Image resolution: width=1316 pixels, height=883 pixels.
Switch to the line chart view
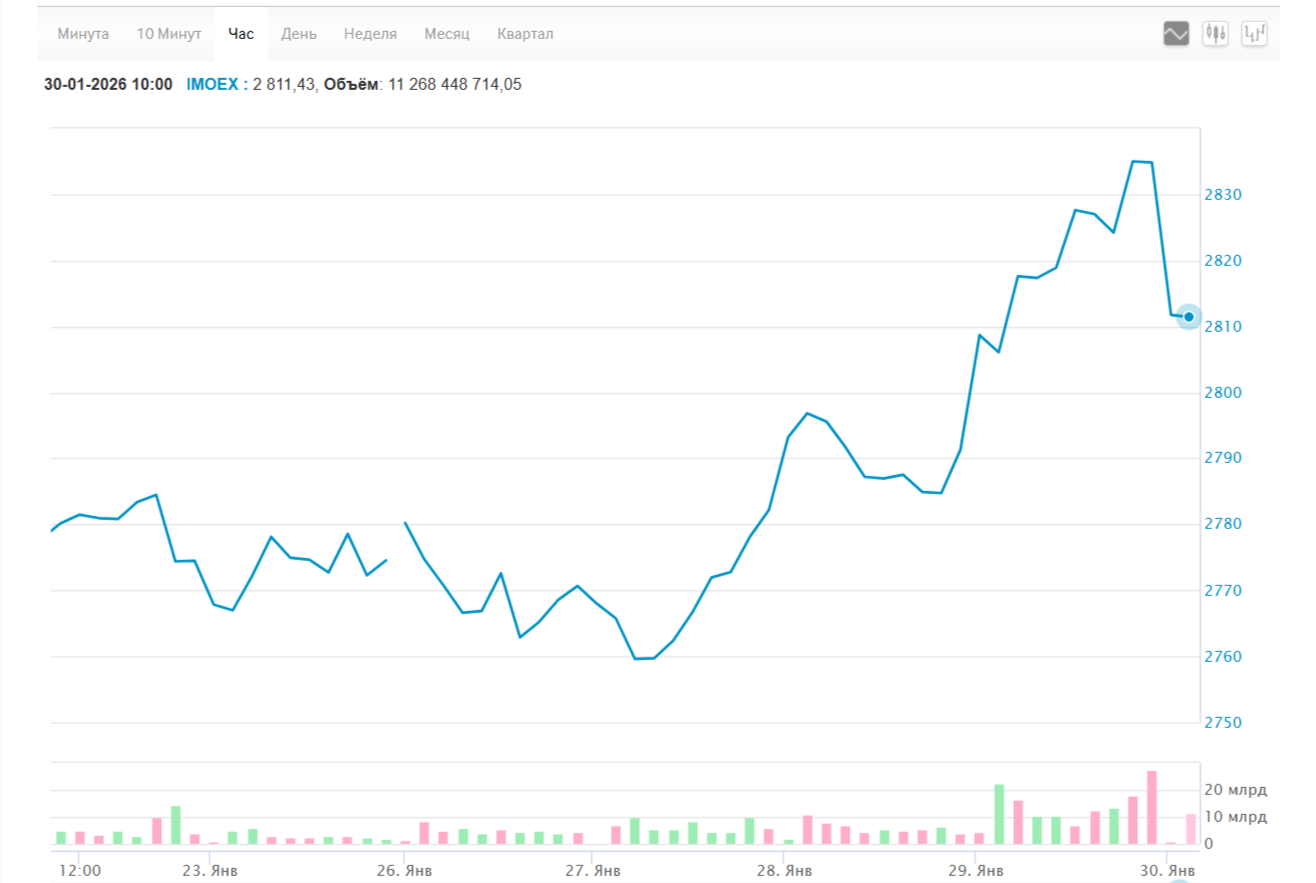(x=1176, y=34)
